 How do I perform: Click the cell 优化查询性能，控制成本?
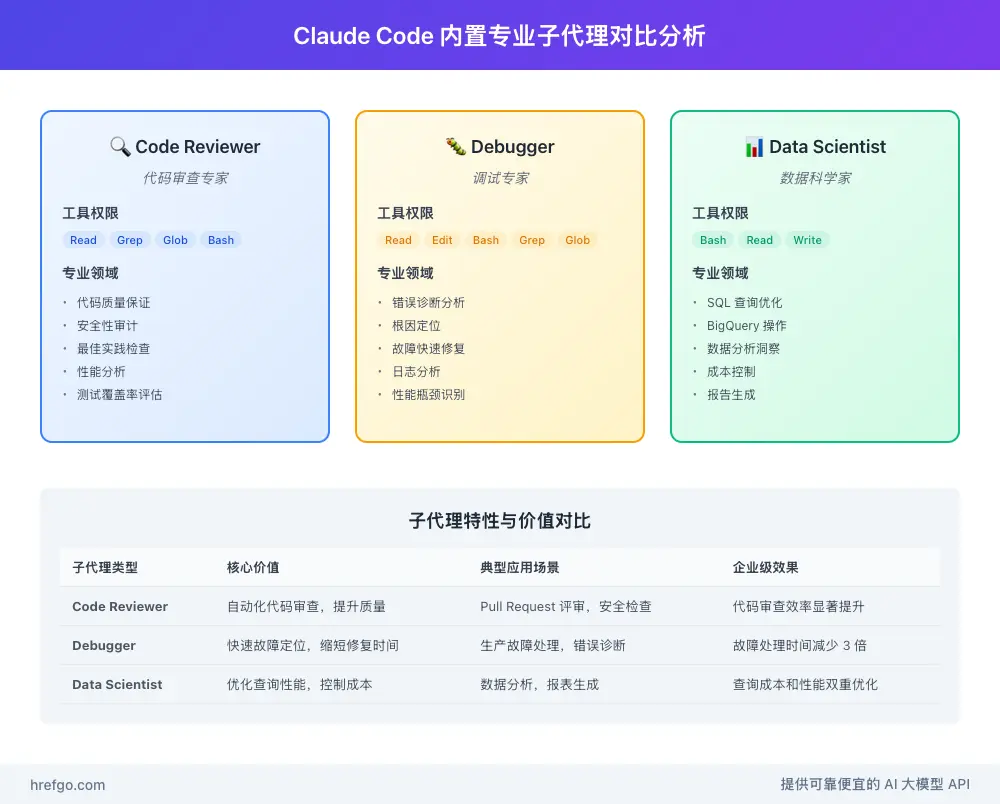pos(300,684)
